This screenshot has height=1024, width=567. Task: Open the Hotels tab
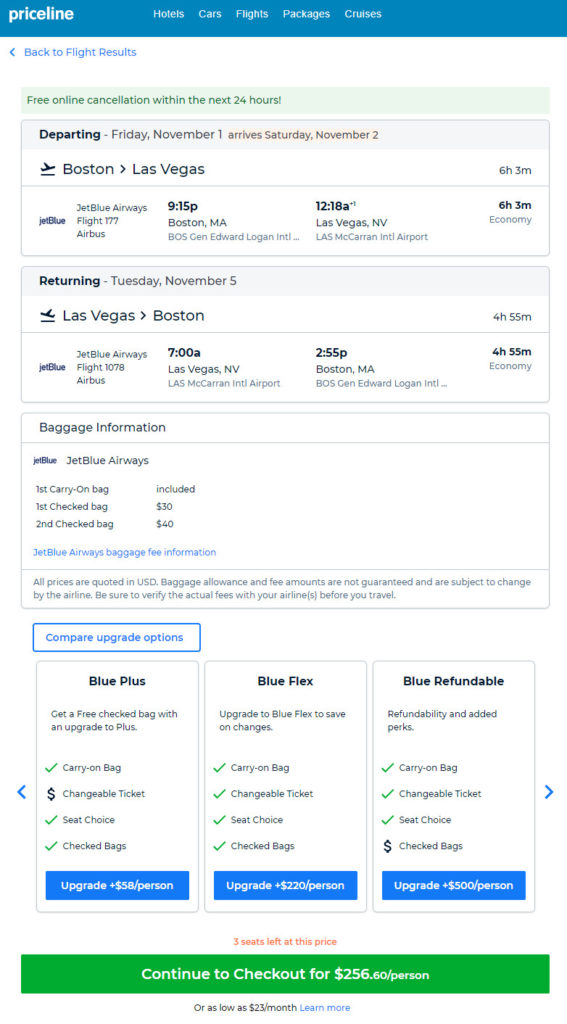pyautogui.click(x=169, y=14)
